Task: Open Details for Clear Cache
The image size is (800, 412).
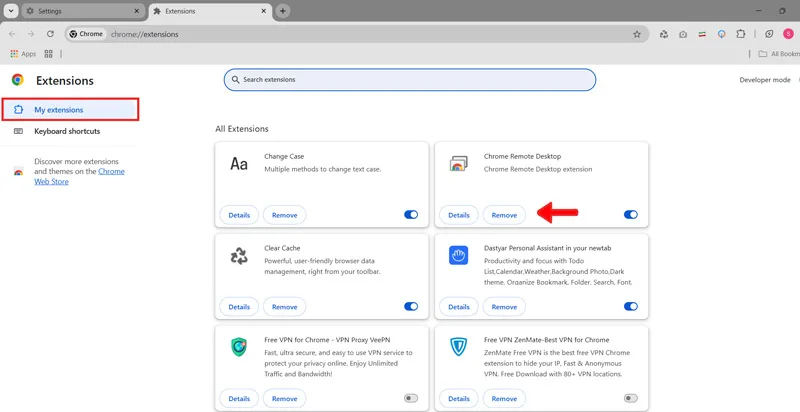Action: [x=239, y=307]
